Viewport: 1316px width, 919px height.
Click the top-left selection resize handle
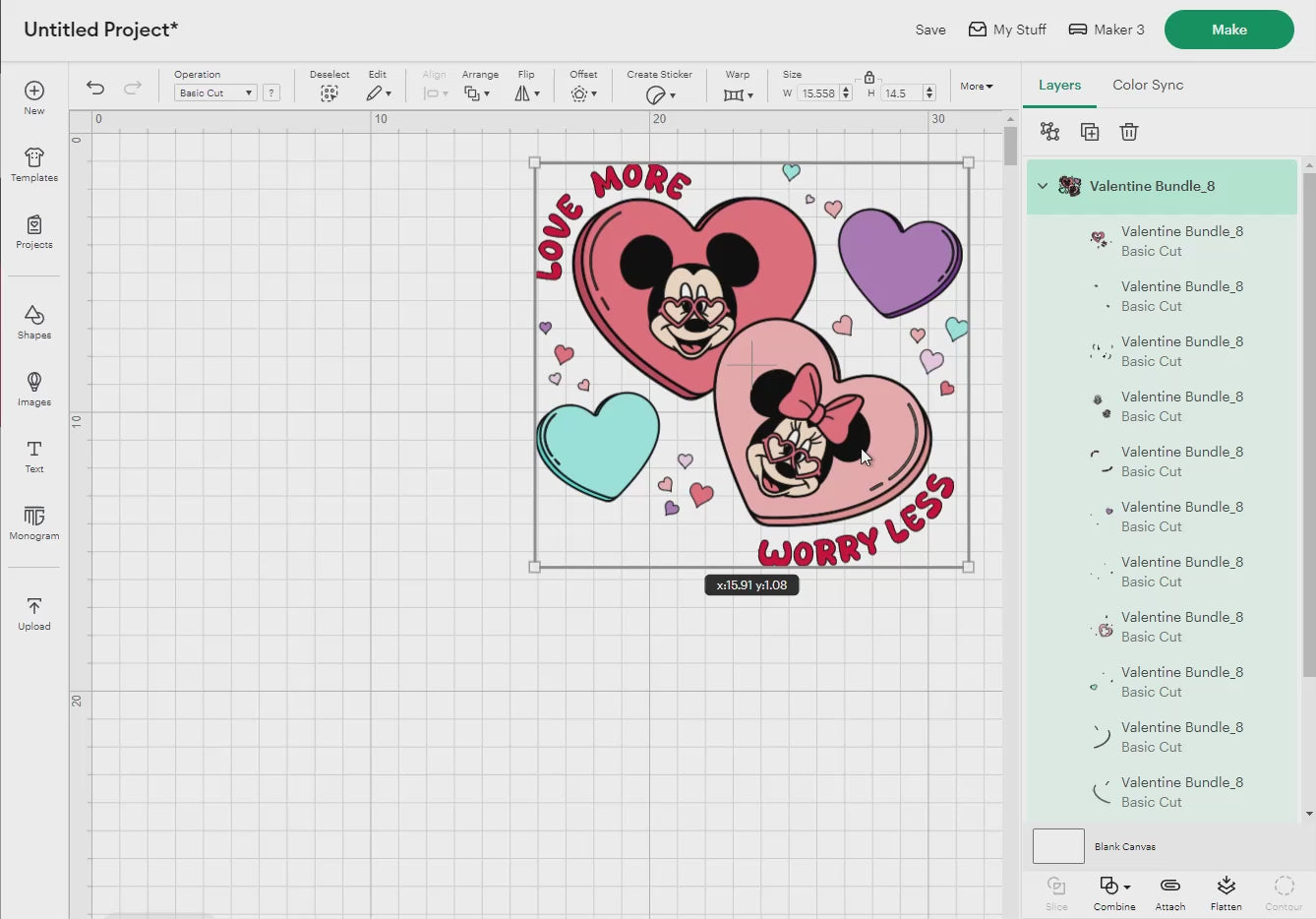point(535,162)
